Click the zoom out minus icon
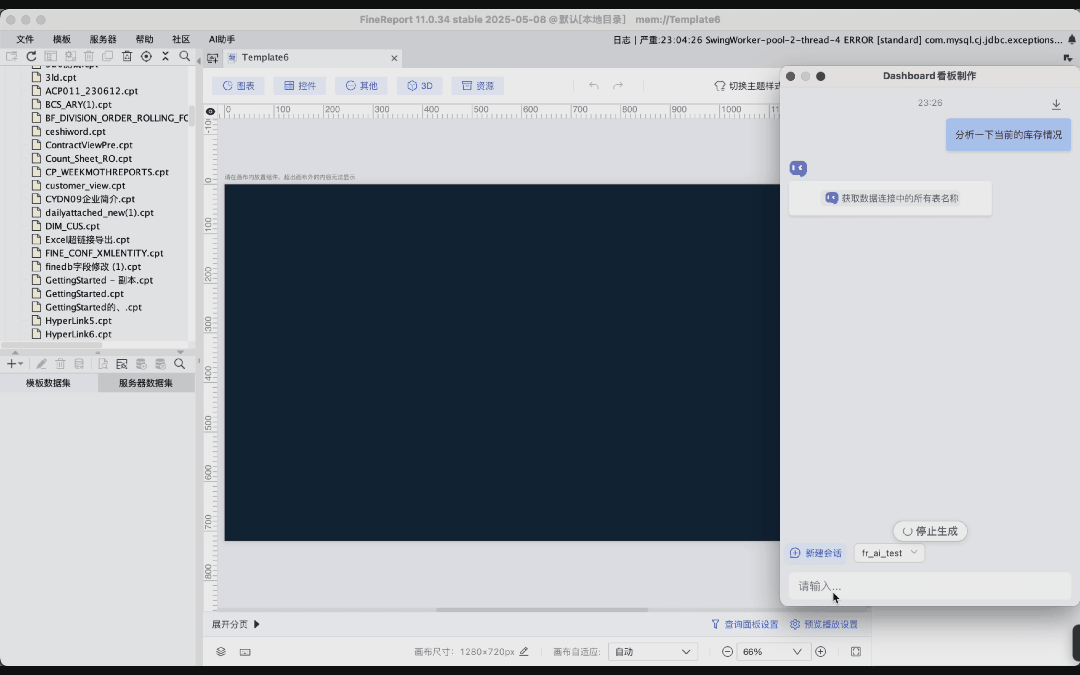The width and height of the screenshot is (1080, 675). tap(727, 652)
